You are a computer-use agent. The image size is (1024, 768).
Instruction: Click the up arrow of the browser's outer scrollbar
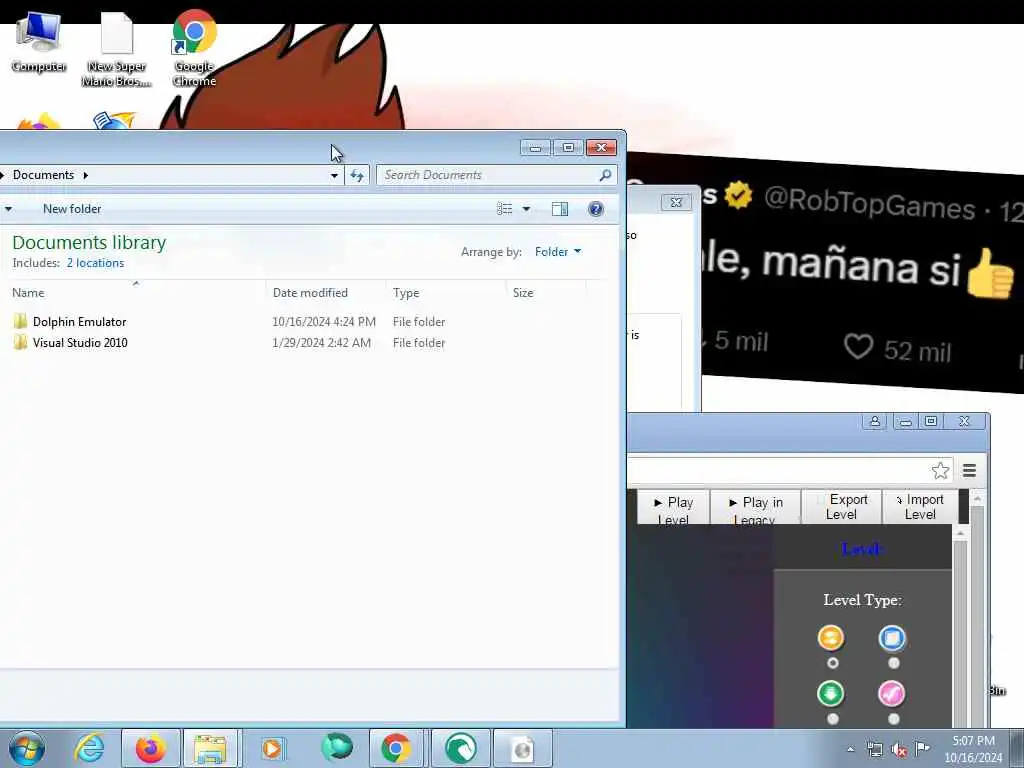click(977, 498)
